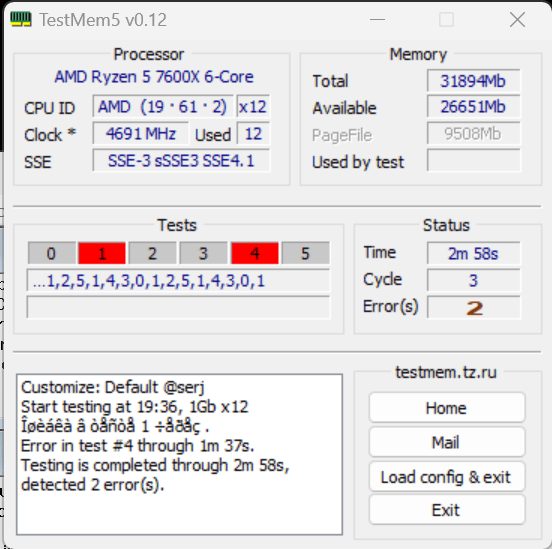Click the SSE-3 sSSE3 SSE4.1 field
Screen dimensions: 552x549
pos(181,161)
